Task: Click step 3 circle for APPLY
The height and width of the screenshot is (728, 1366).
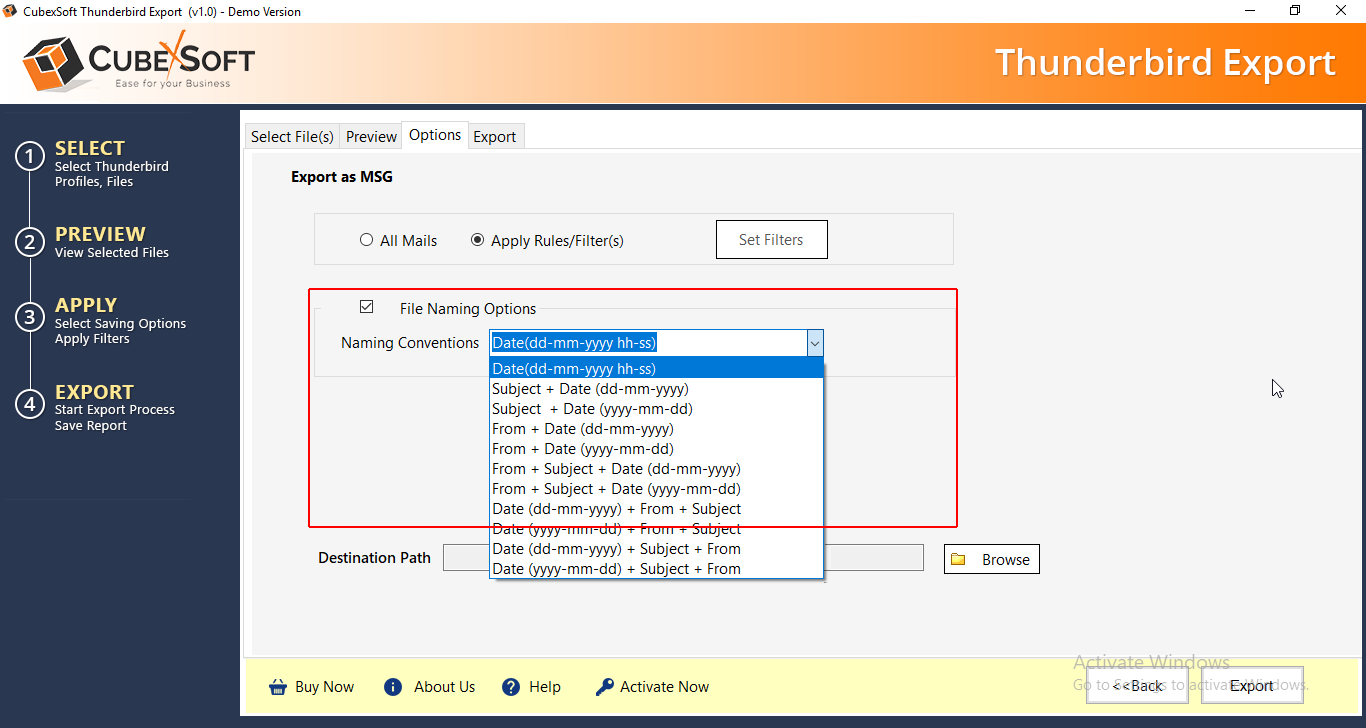Action: pyautogui.click(x=30, y=318)
